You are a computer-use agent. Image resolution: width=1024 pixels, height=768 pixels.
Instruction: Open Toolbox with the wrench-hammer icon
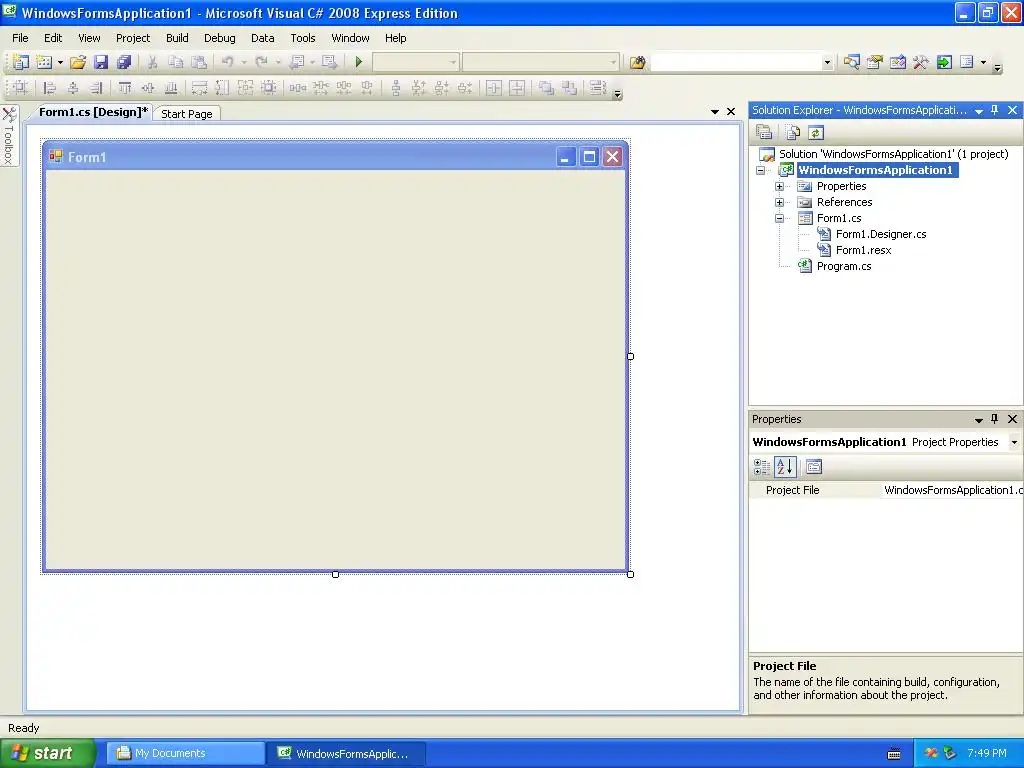point(921,62)
